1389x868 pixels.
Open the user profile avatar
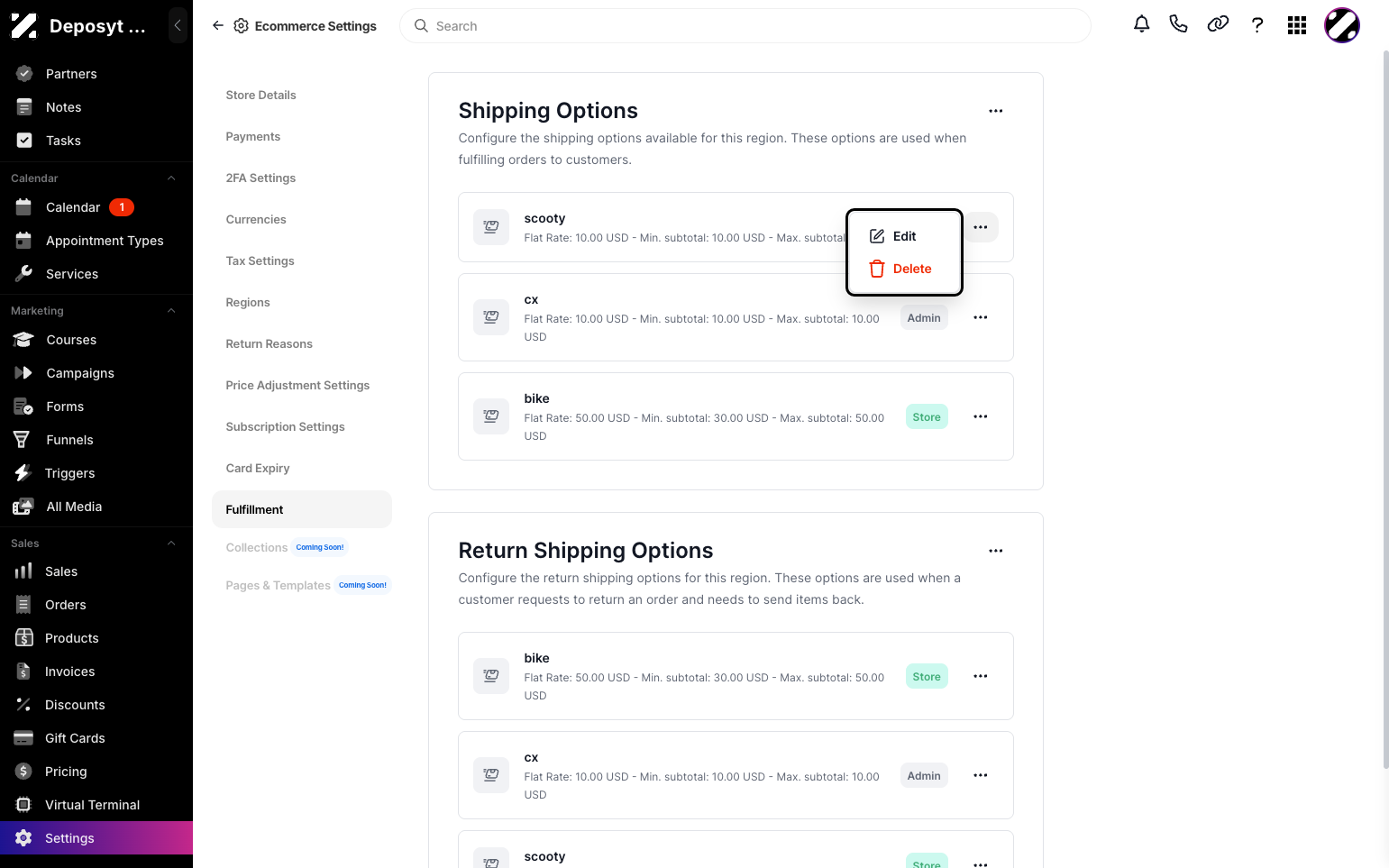1341,25
